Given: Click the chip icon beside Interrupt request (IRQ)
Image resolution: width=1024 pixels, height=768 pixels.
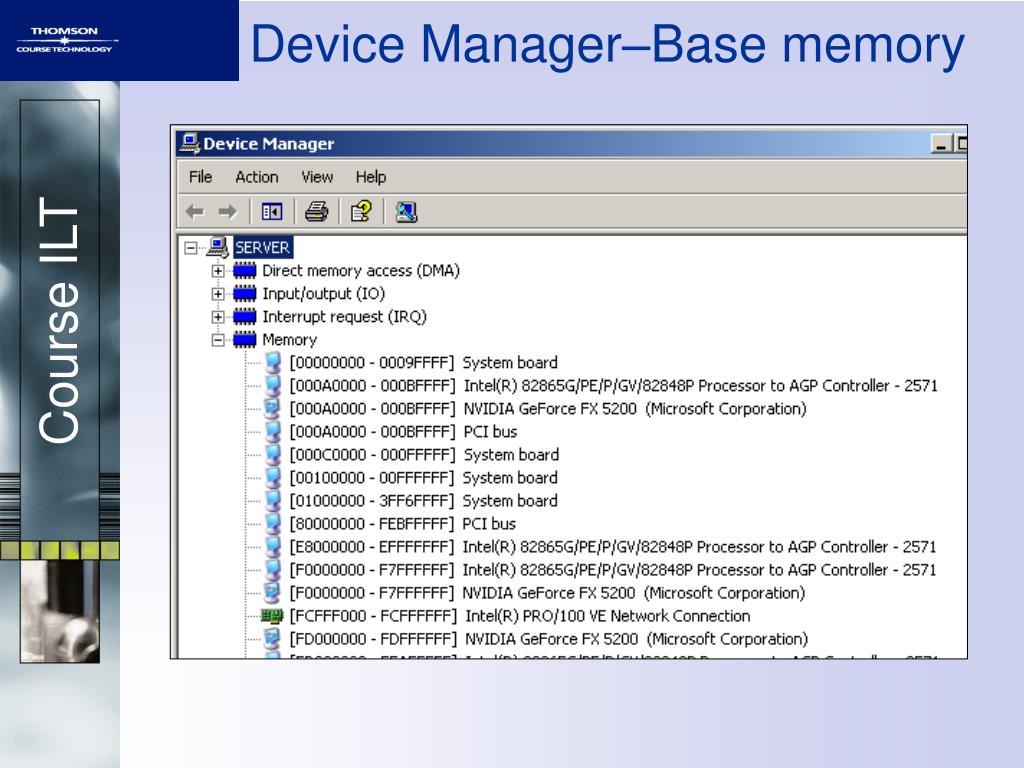Looking at the screenshot, I should click(245, 317).
